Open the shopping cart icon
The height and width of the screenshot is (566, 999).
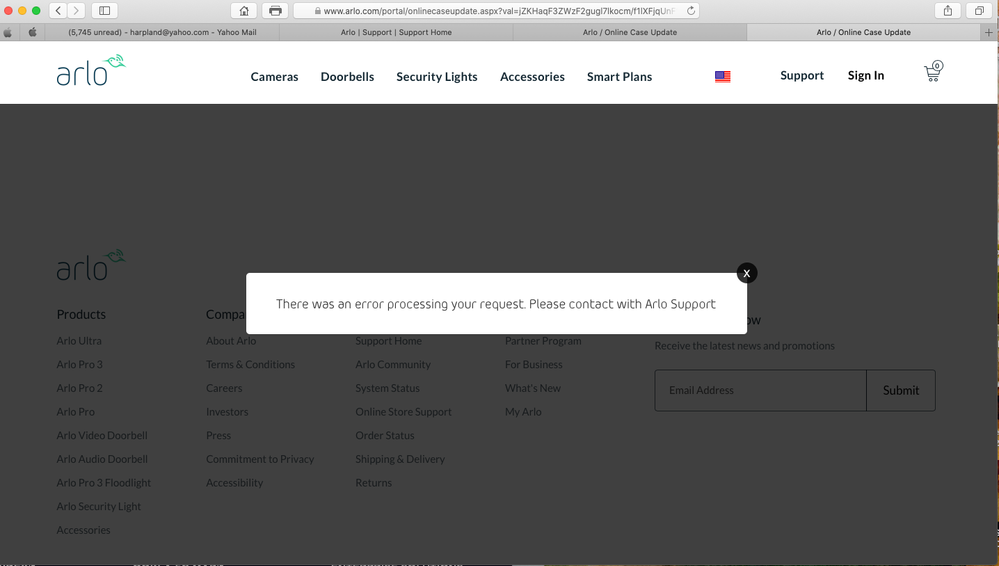(933, 71)
